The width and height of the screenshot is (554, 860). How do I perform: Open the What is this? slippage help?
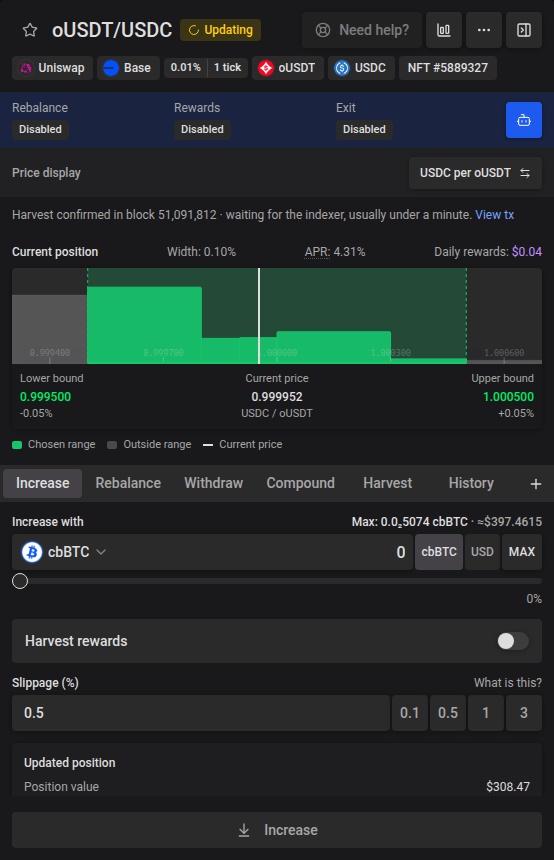[x=508, y=683]
